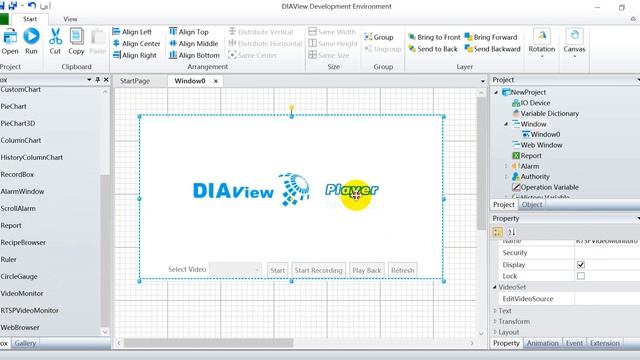
Task: Select the Start ribbon tab
Action: (x=30, y=19)
